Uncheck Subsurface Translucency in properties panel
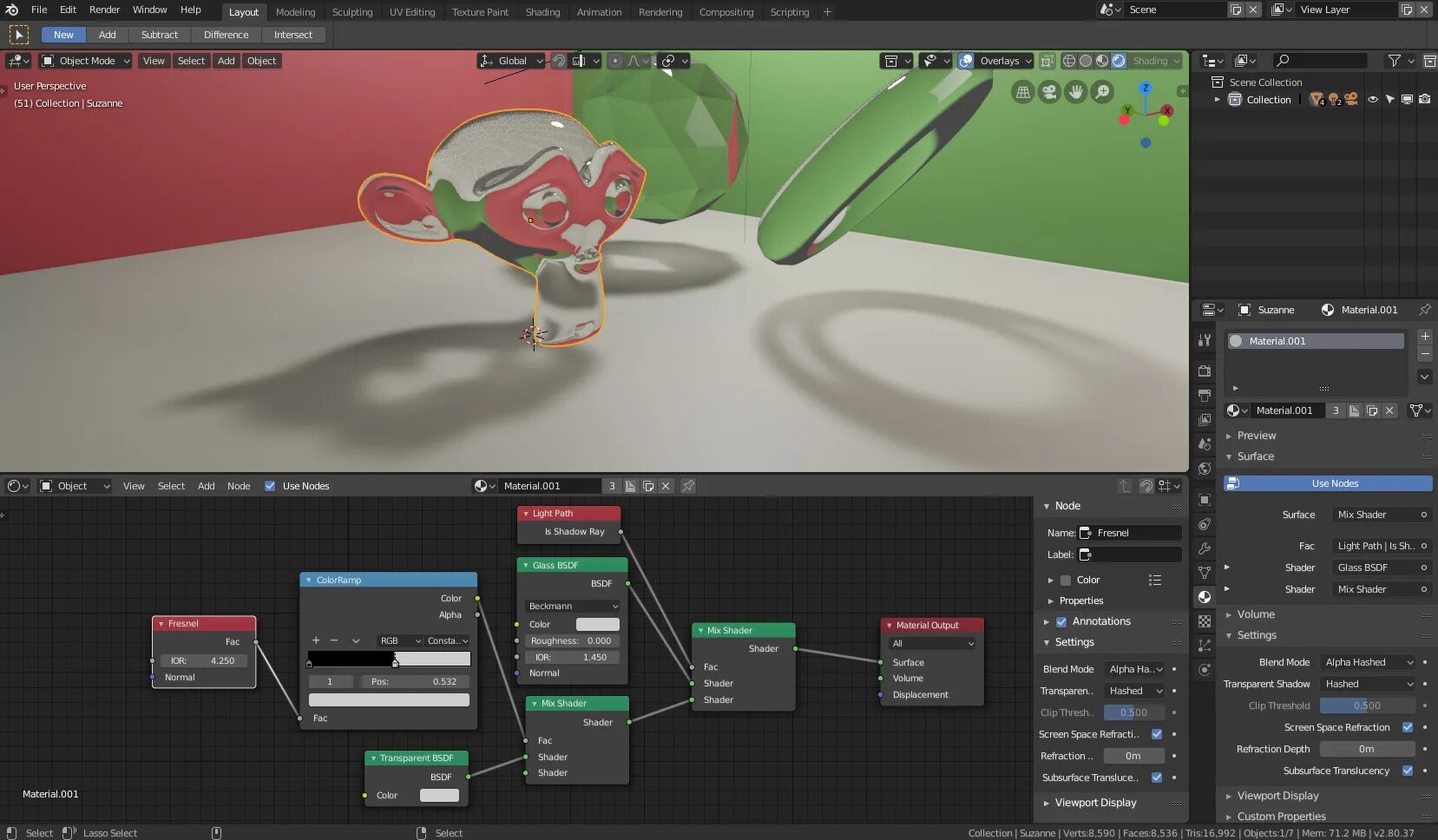The image size is (1438, 840). pos(1408,771)
